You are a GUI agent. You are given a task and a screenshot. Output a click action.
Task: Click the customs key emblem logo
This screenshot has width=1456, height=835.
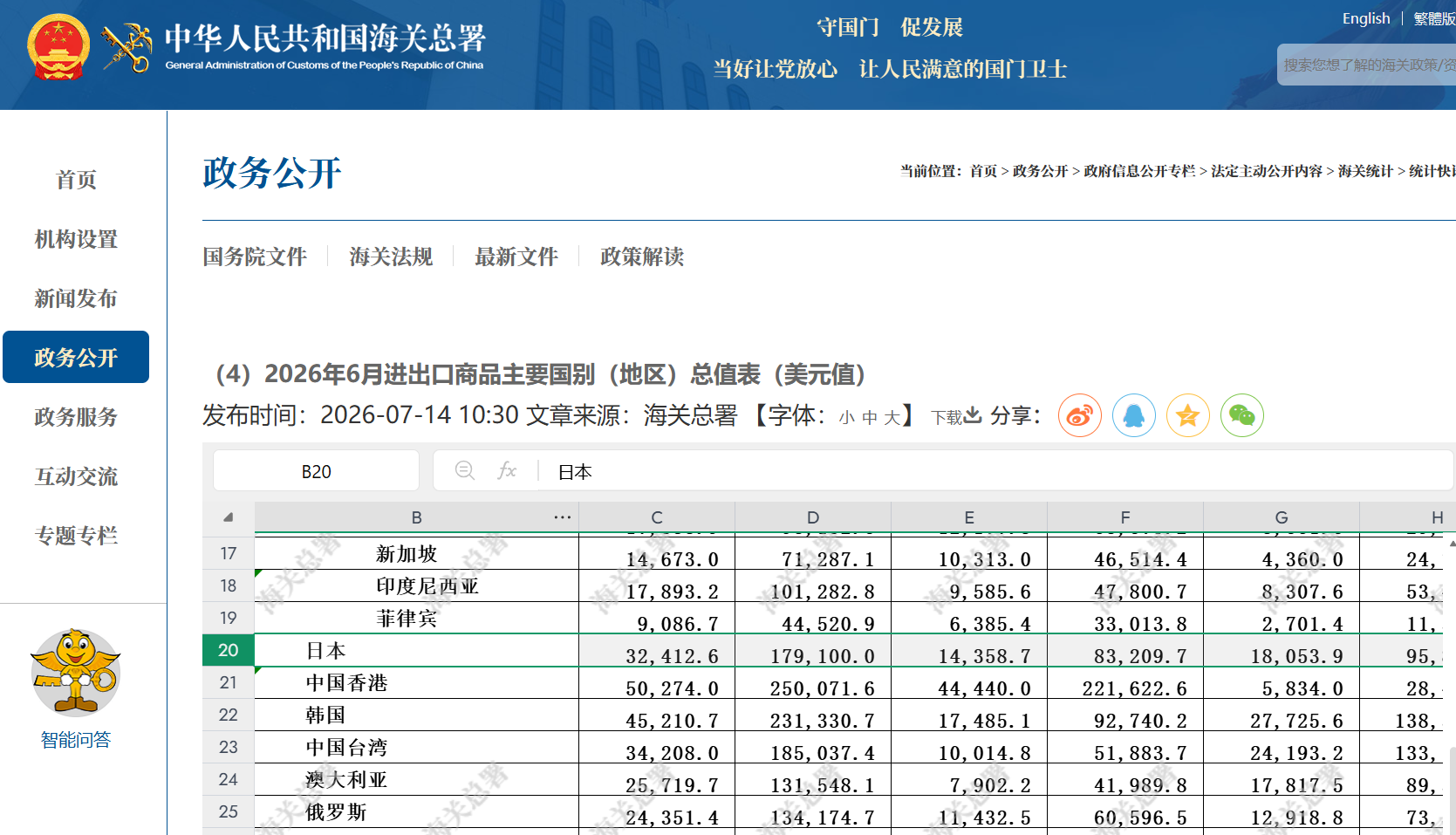click(127, 48)
